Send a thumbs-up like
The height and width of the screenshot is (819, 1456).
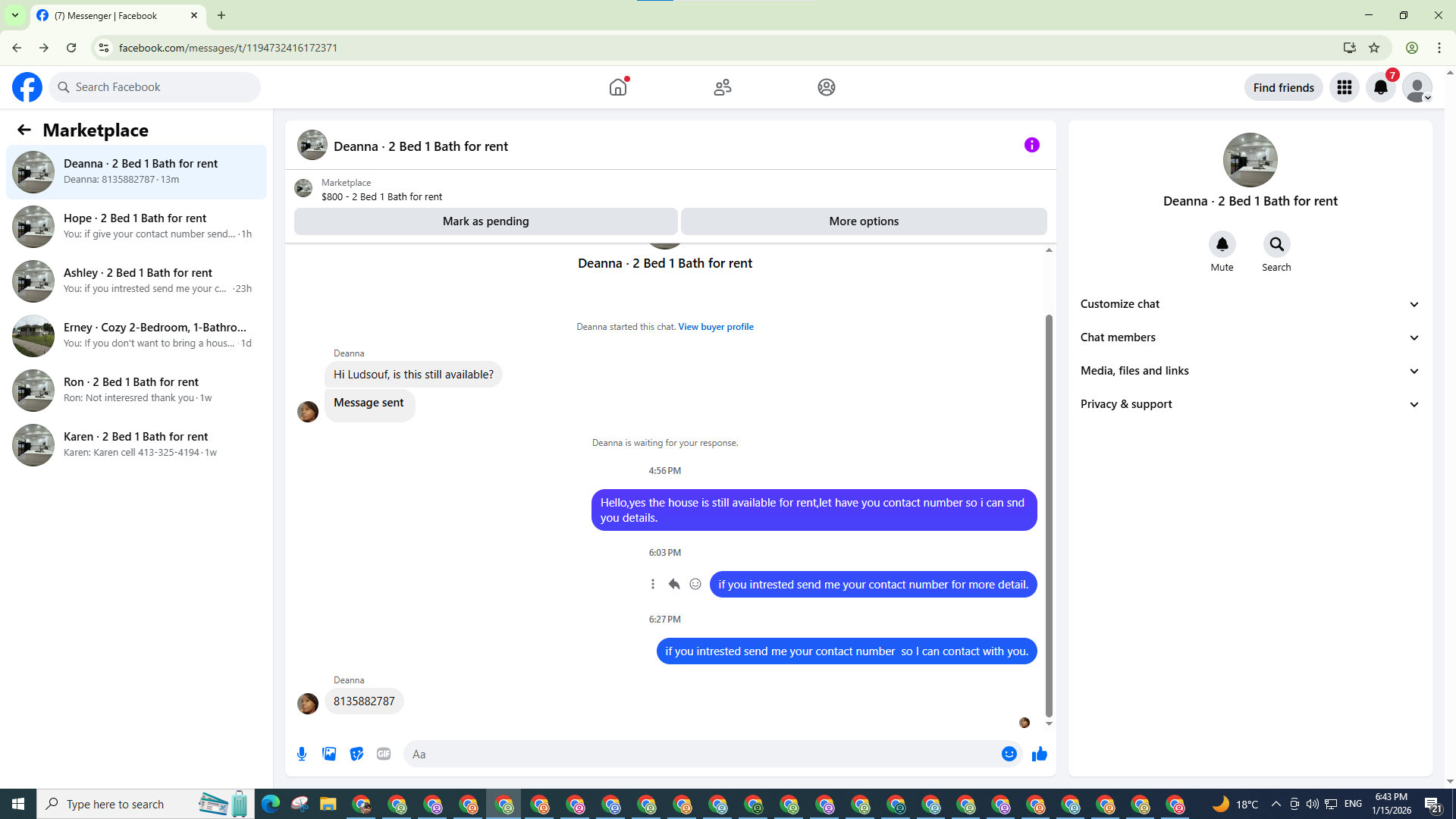pyautogui.click(x=1039, y=754)
